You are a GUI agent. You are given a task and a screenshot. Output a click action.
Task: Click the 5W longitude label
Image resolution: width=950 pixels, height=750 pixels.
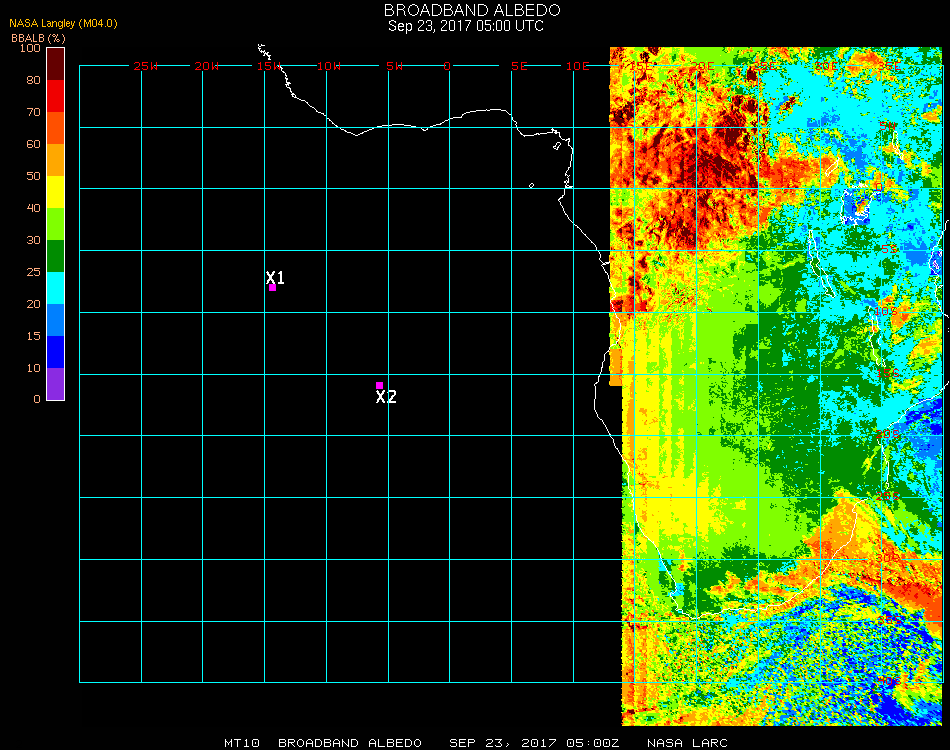pos(394,66)
